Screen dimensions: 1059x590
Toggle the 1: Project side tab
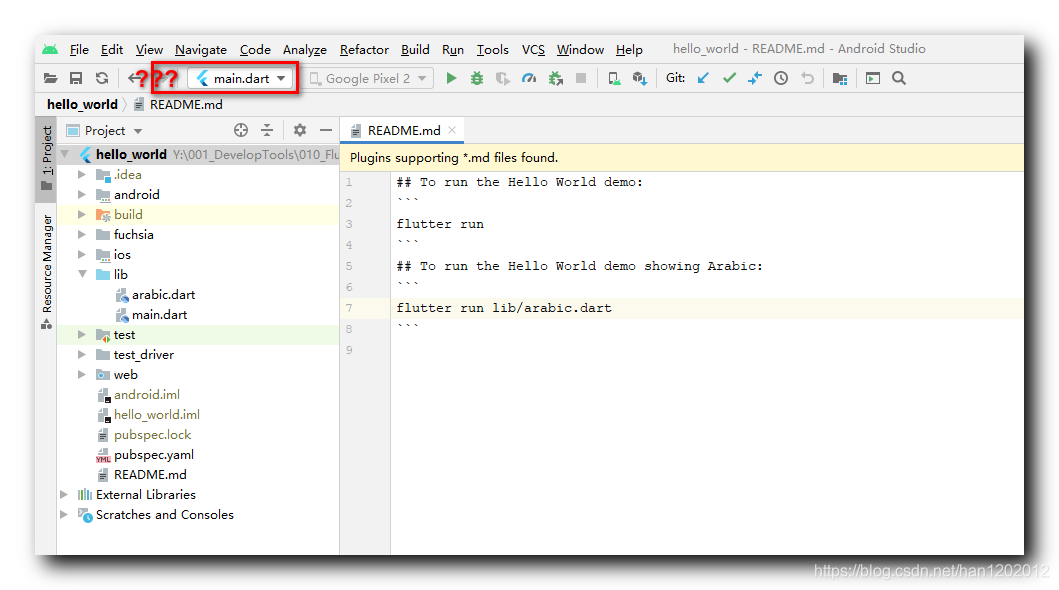[46, 159]
